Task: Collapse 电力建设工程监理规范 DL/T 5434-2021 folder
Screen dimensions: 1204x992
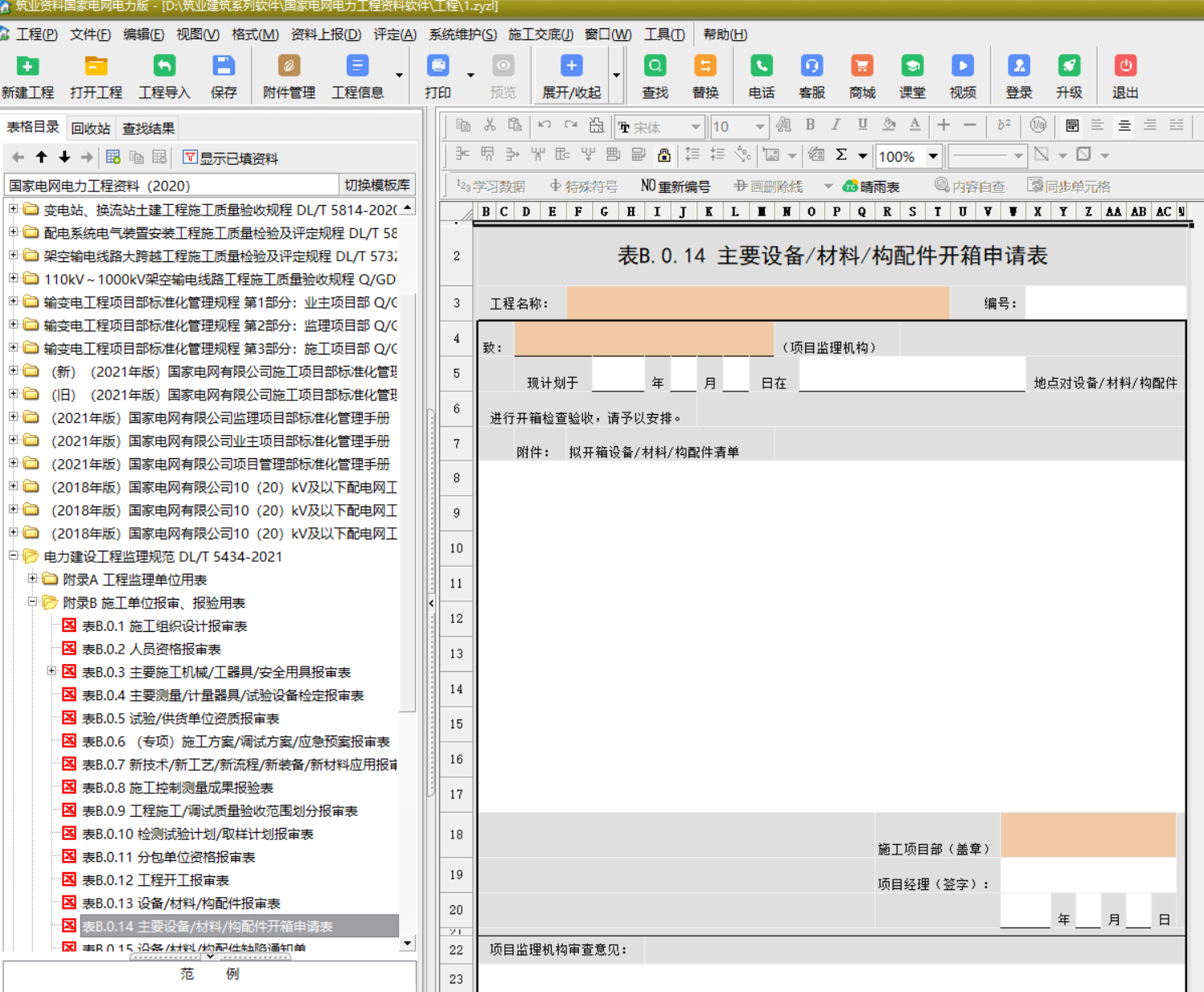Action: click(13, 555)
